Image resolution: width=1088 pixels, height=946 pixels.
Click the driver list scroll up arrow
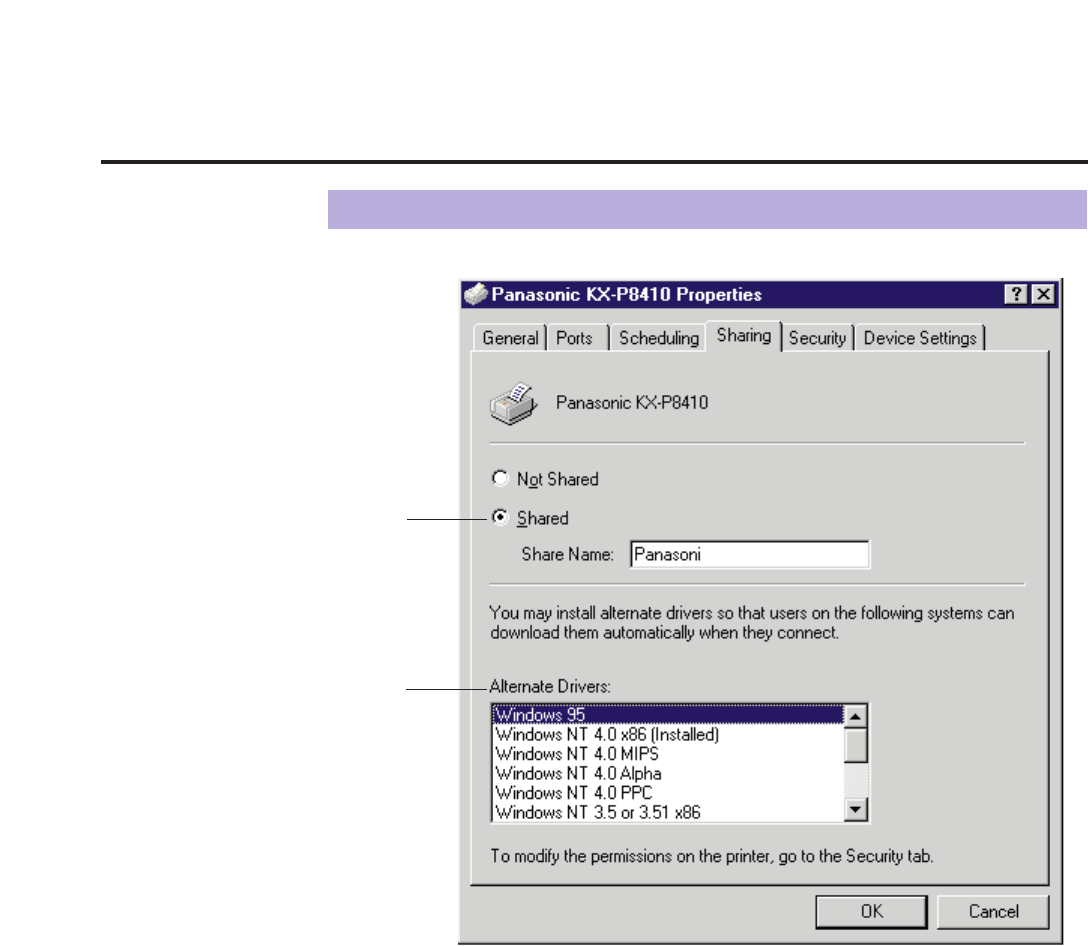[856, 716]
